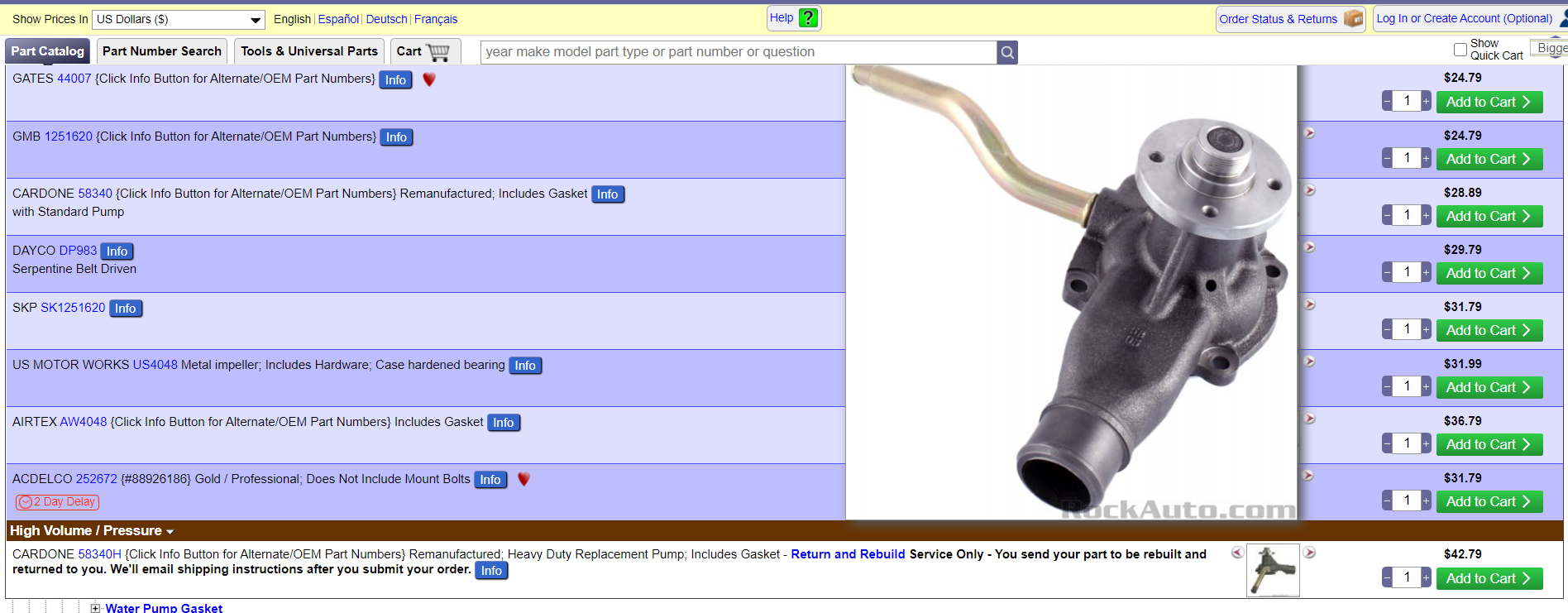Increase quantity for GATES 44007

[1427, 101]
